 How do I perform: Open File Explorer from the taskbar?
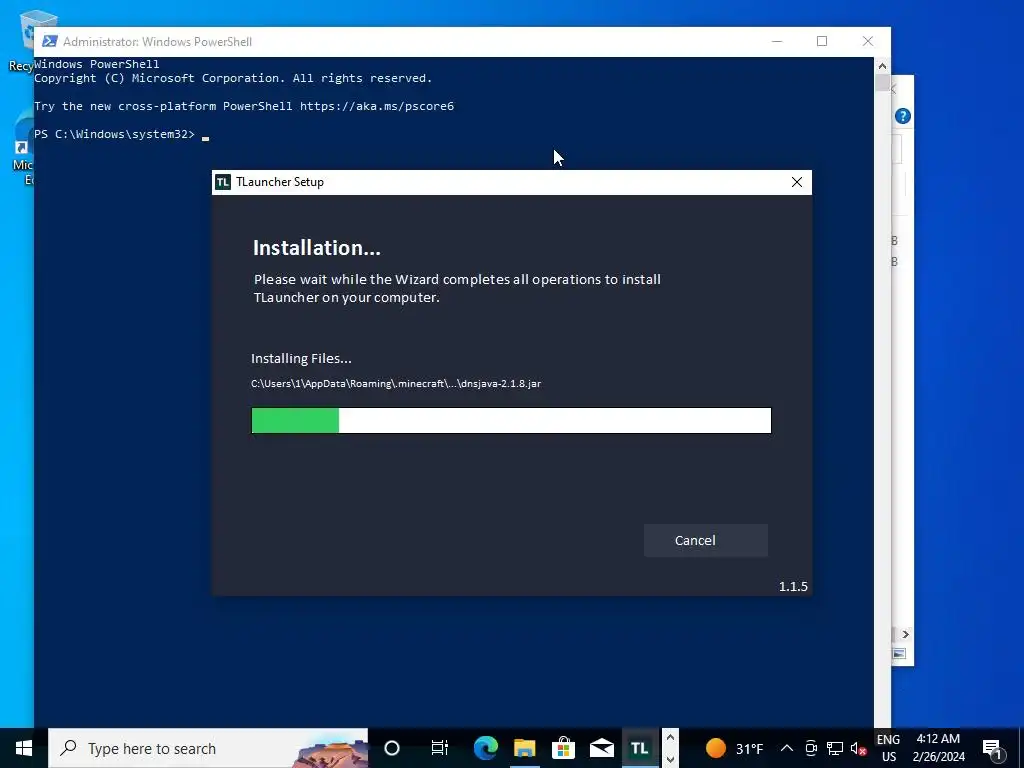[x=524, y=748]
